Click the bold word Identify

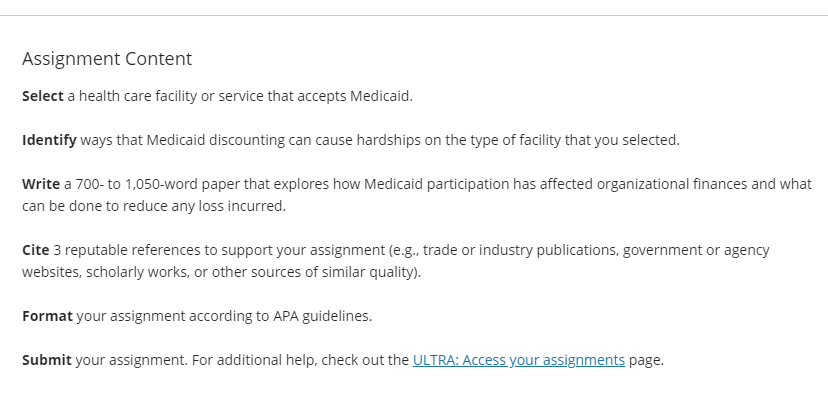(49, 140)
